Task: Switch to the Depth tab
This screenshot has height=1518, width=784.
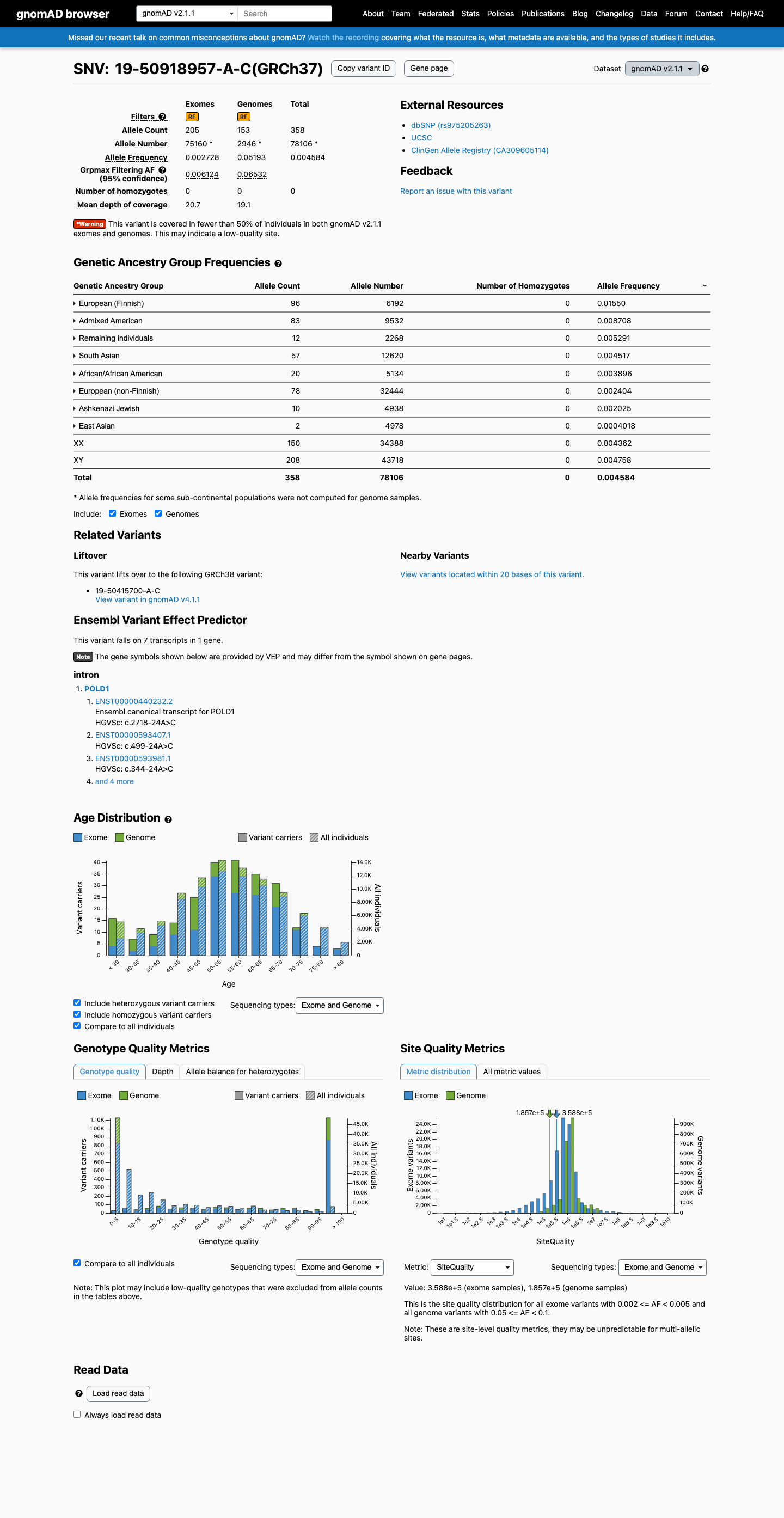Action: pos(163,1072)
